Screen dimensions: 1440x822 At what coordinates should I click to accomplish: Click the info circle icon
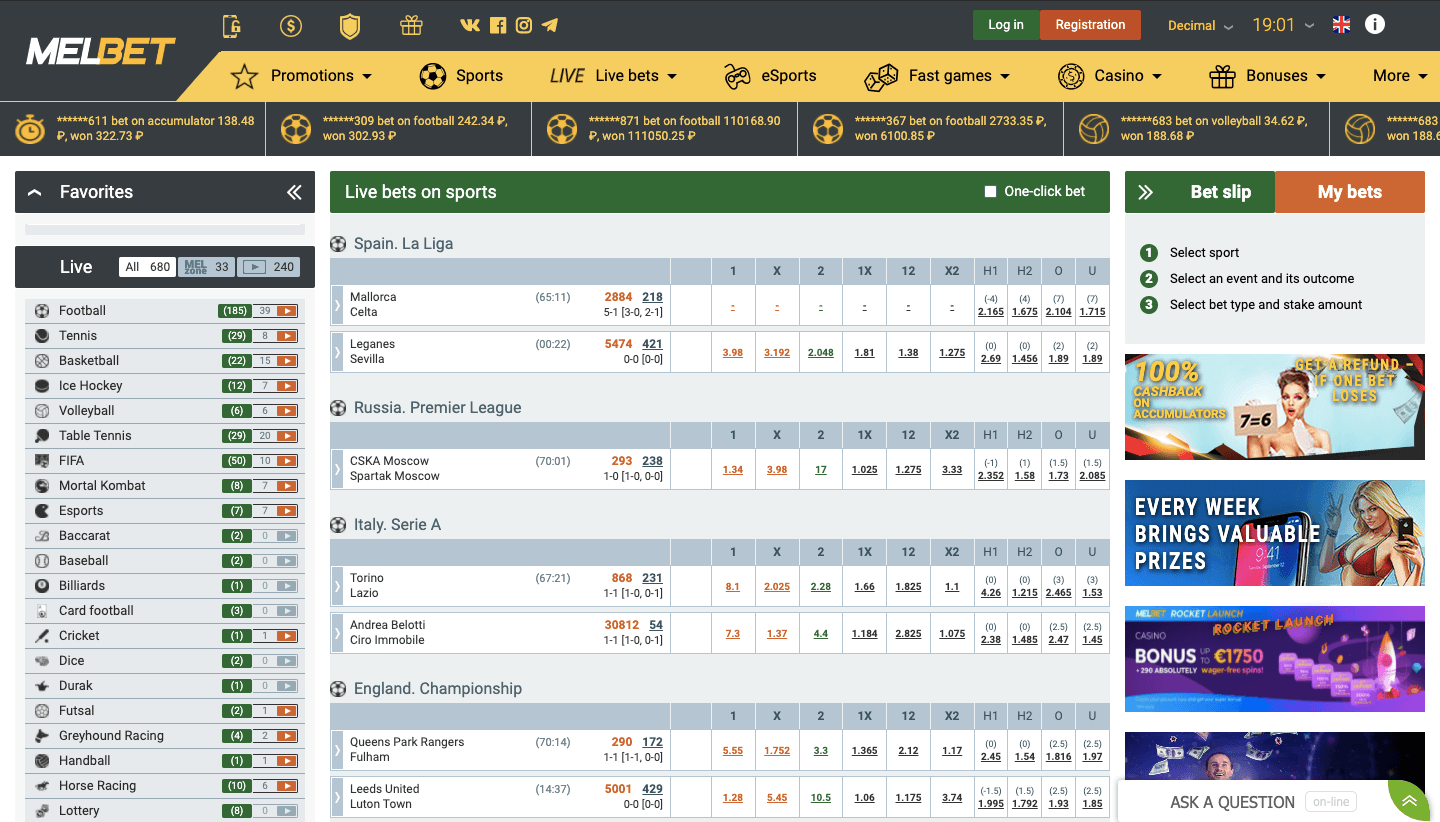tap(1375, 25)
